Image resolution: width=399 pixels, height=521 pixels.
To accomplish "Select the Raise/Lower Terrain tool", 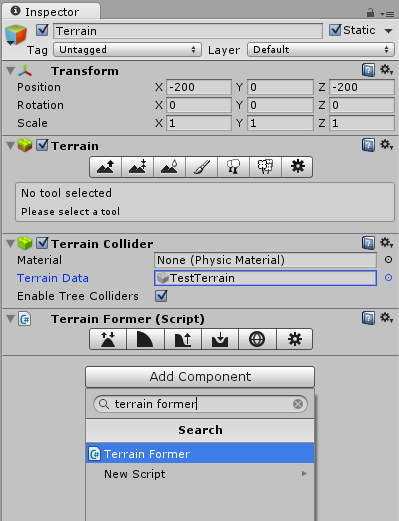I will (106, 166).
